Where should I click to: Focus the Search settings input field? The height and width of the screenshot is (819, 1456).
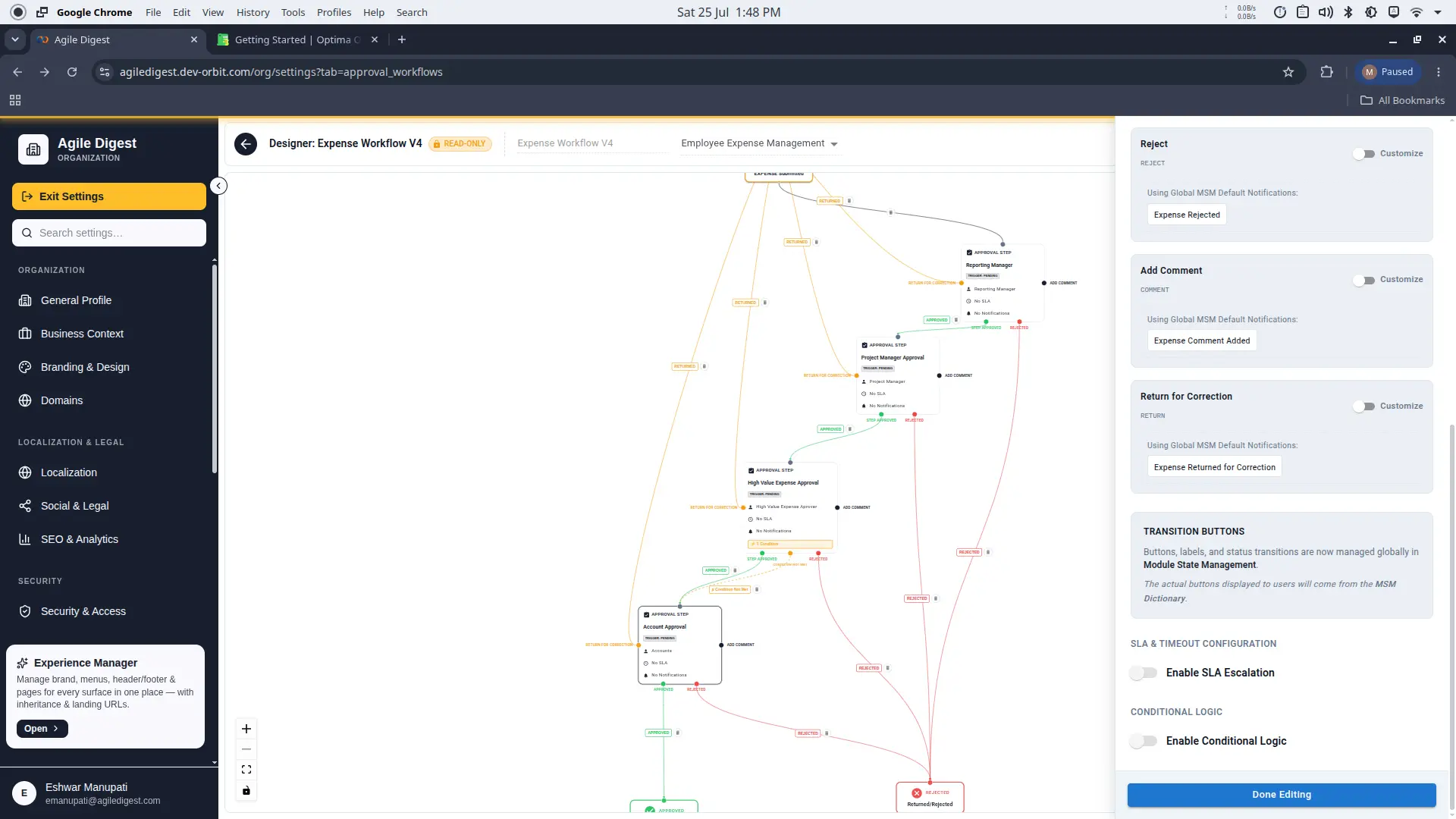click(109, 233)
